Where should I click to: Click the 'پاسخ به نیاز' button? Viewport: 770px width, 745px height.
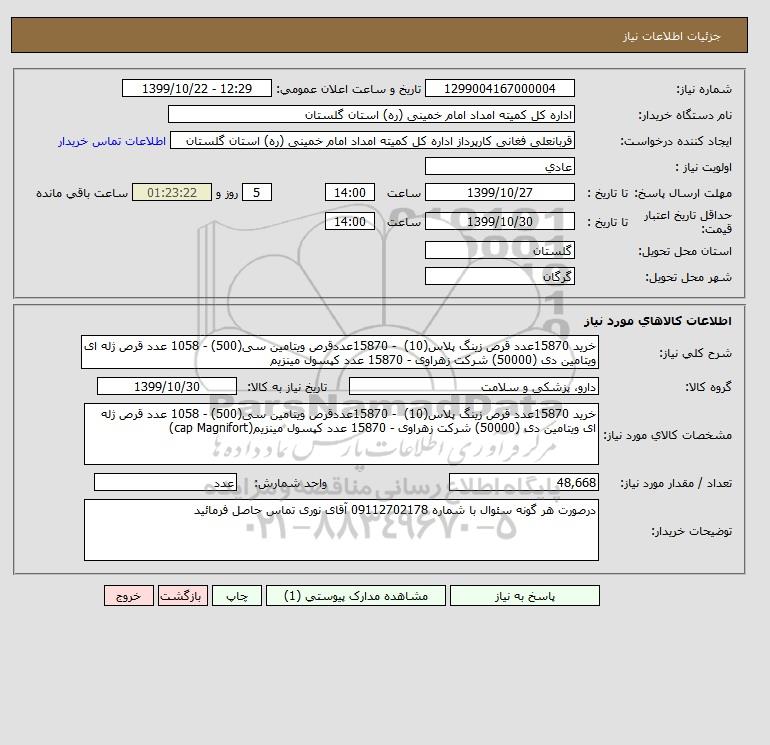pos(524,595)
